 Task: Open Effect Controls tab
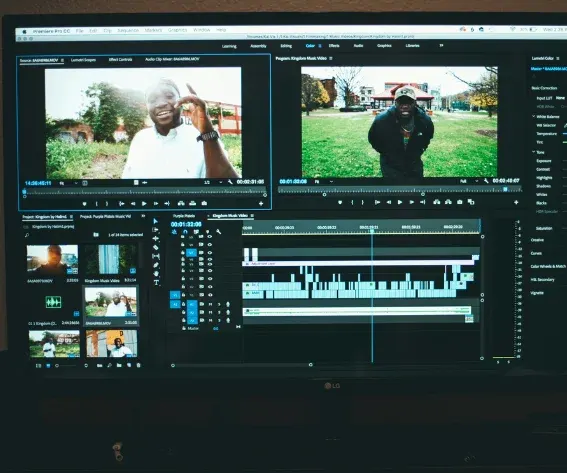(x=120, y=59)
